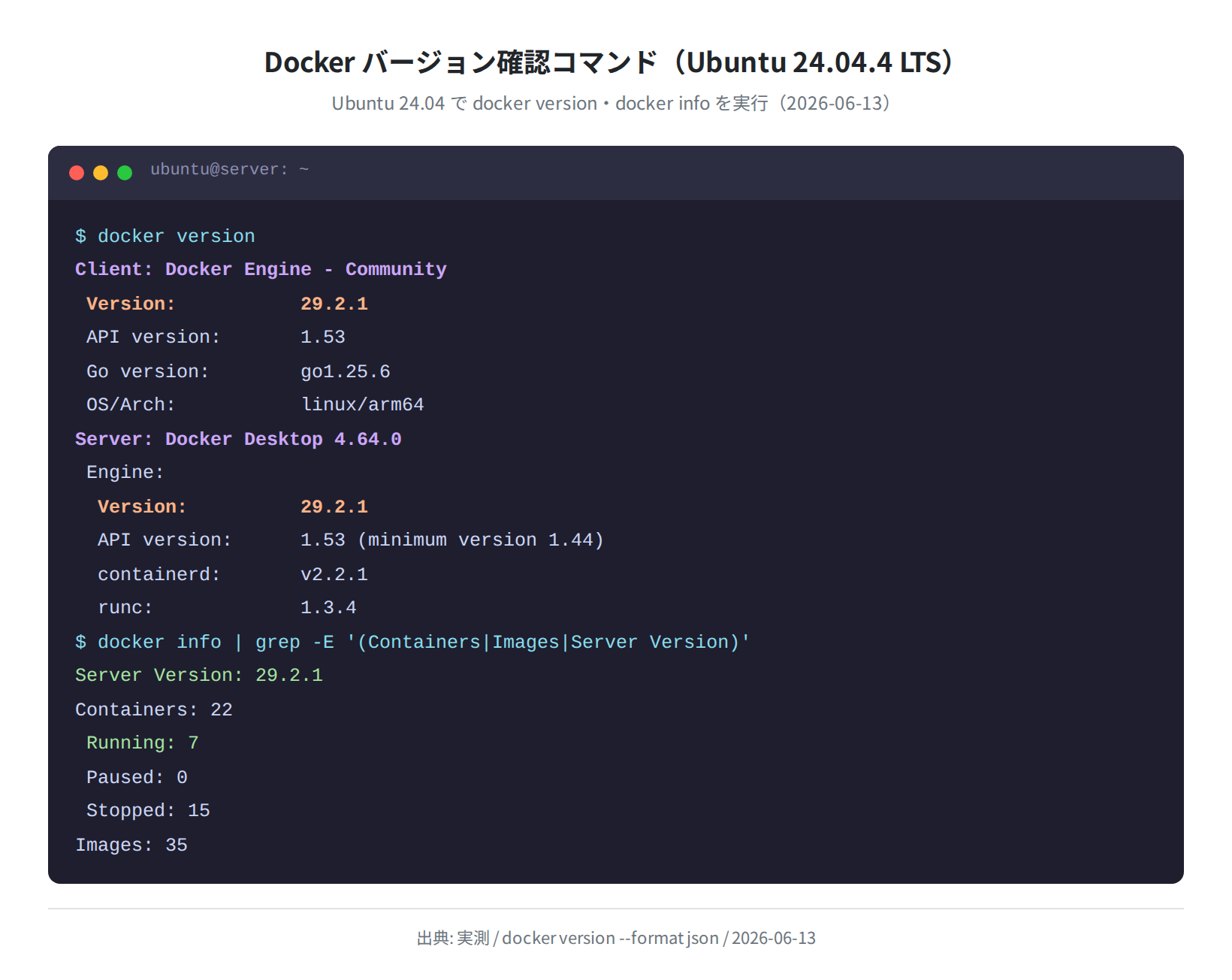Select the value 'go1.25.6'
The height and width of the screenshot is (980, 1232).
point(346,371)
